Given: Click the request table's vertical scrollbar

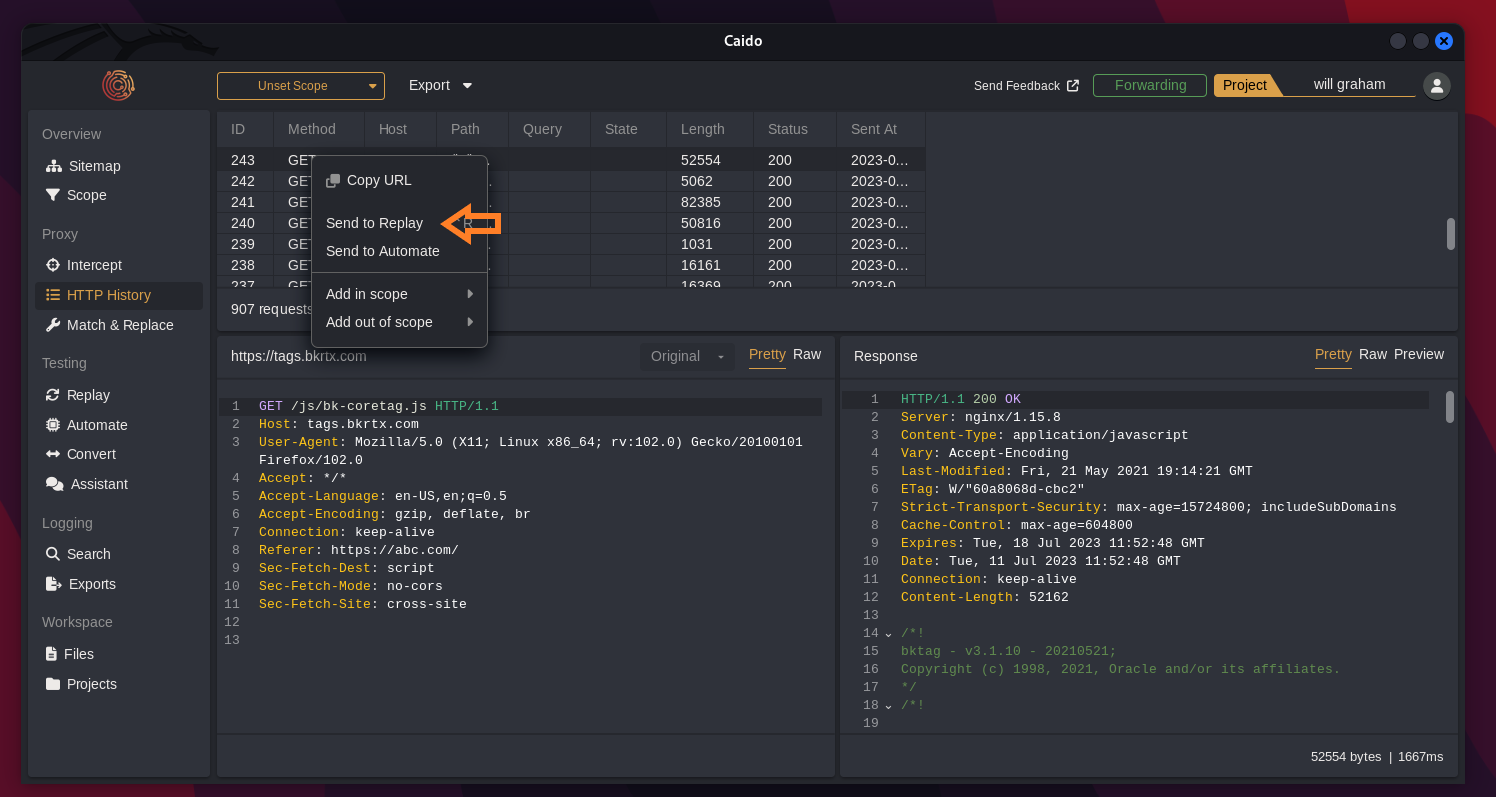Looking at the screenshot, I should click(1451, 234).
